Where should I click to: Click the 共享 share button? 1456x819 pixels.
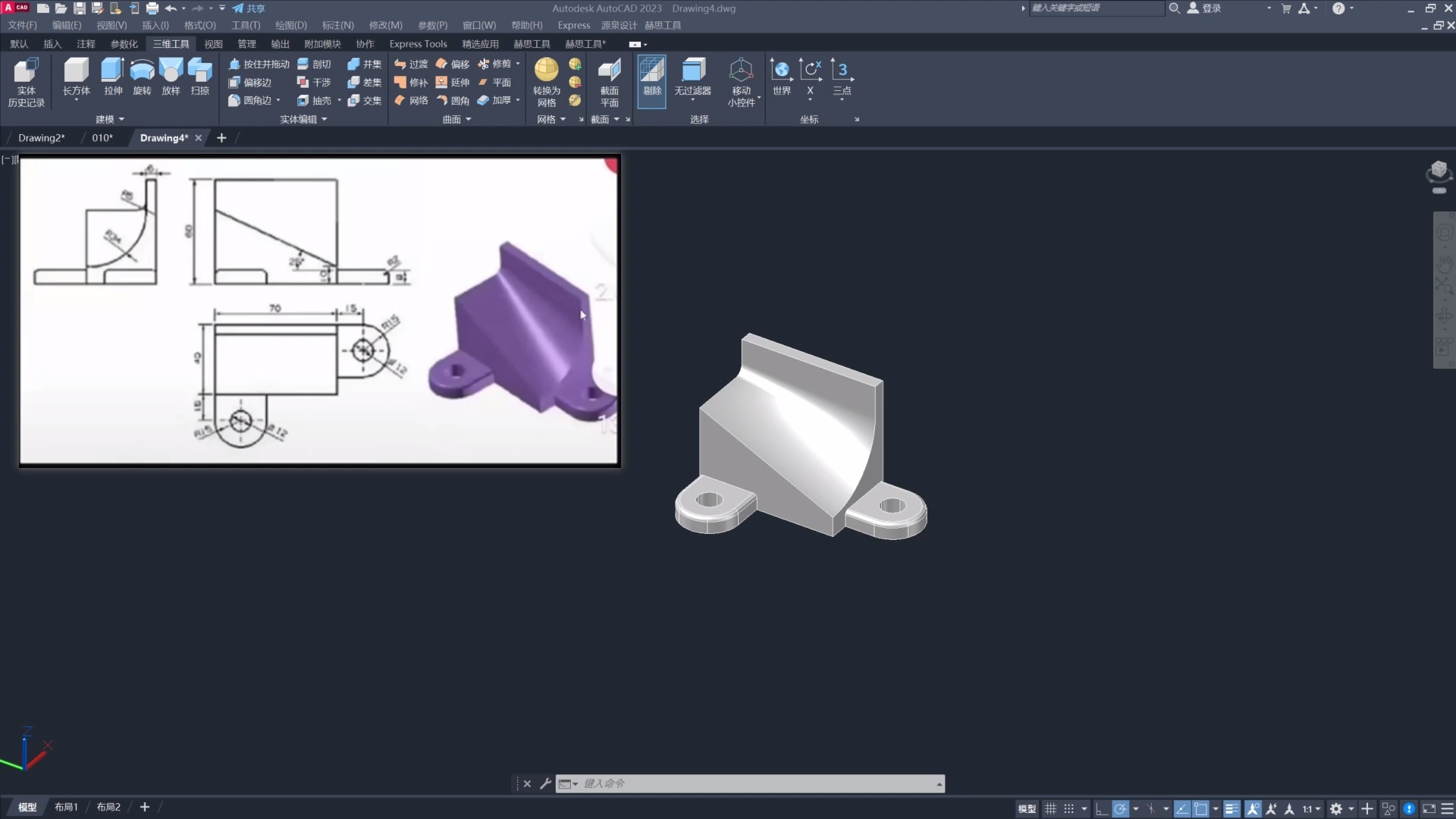[249, 8]
